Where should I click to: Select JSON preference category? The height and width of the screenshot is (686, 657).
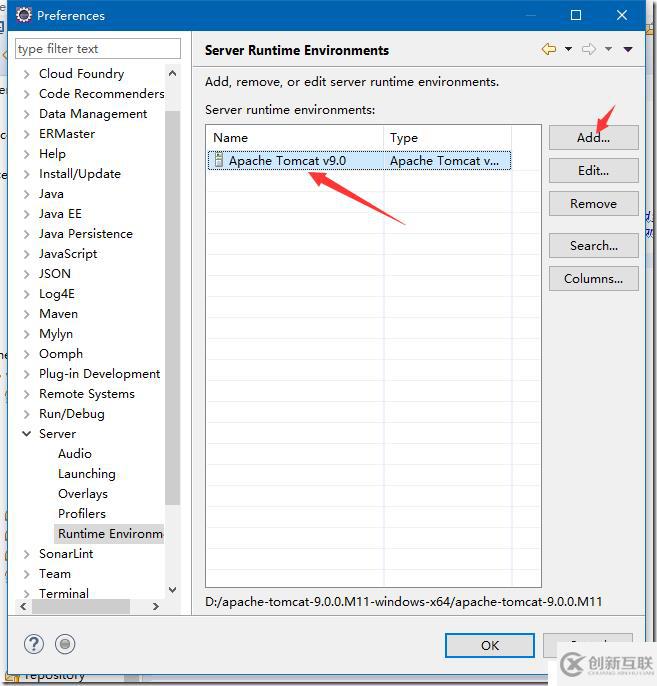click(x=55, y=274)
